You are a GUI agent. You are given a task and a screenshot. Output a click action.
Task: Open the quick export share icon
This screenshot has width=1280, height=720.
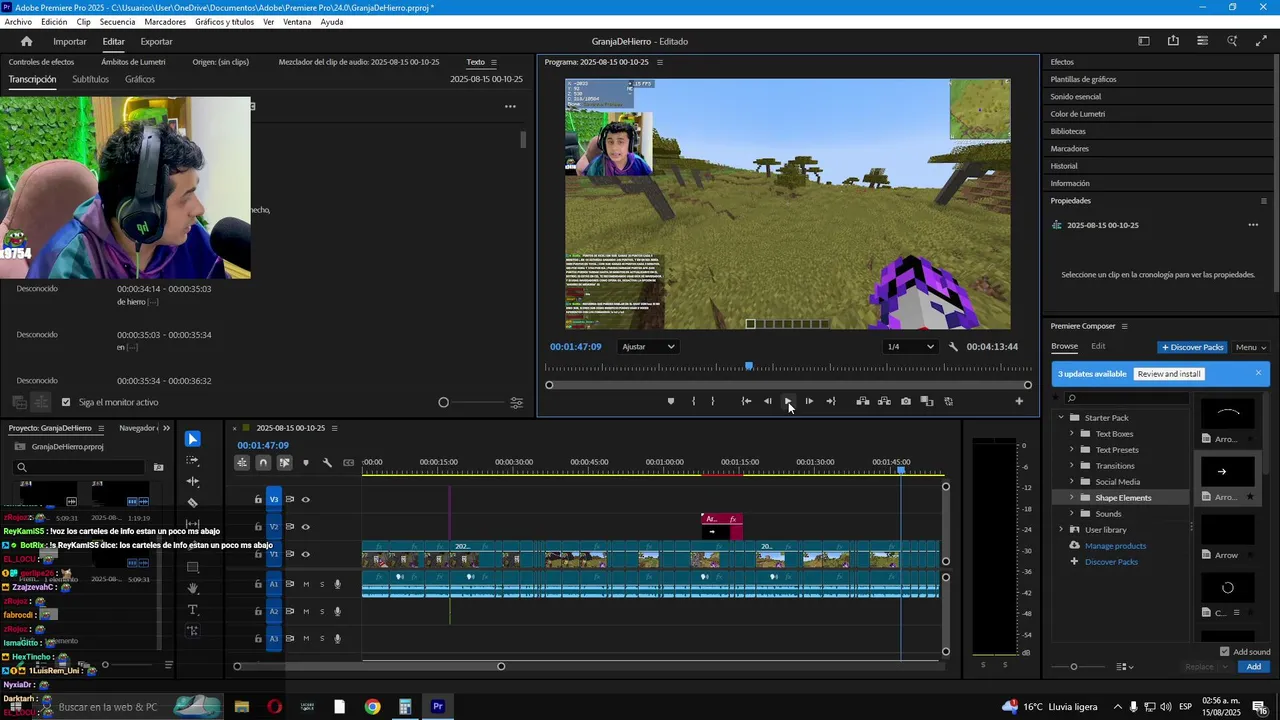click(1173, 41)
